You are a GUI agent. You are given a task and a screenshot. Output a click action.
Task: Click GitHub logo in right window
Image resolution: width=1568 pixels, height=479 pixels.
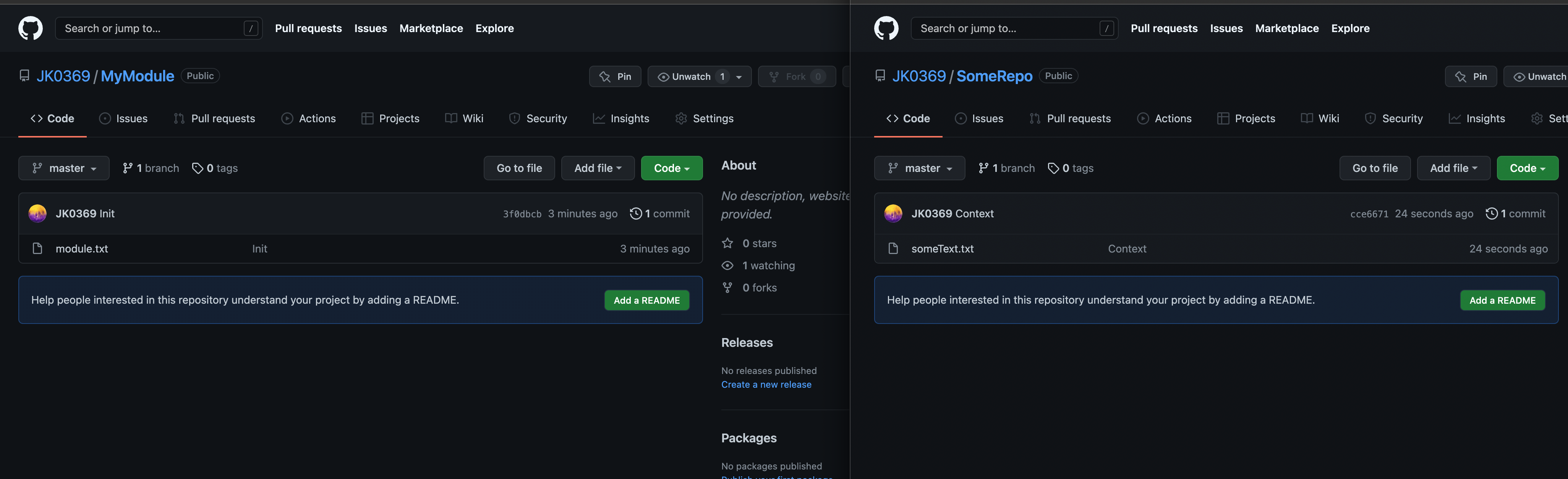coord(886,28)
